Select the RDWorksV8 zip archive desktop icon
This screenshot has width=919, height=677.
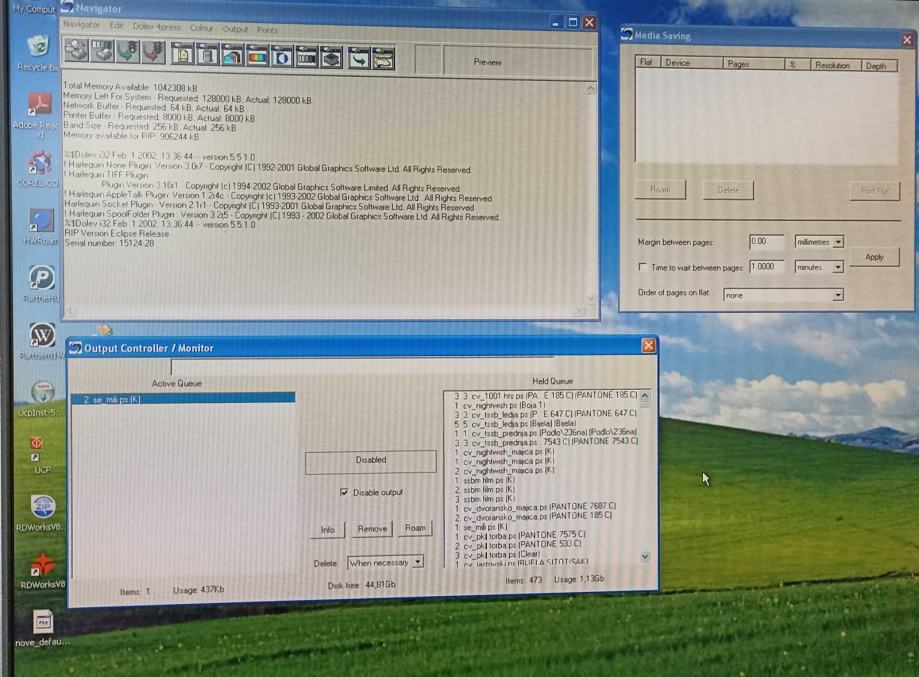(41, 513)
